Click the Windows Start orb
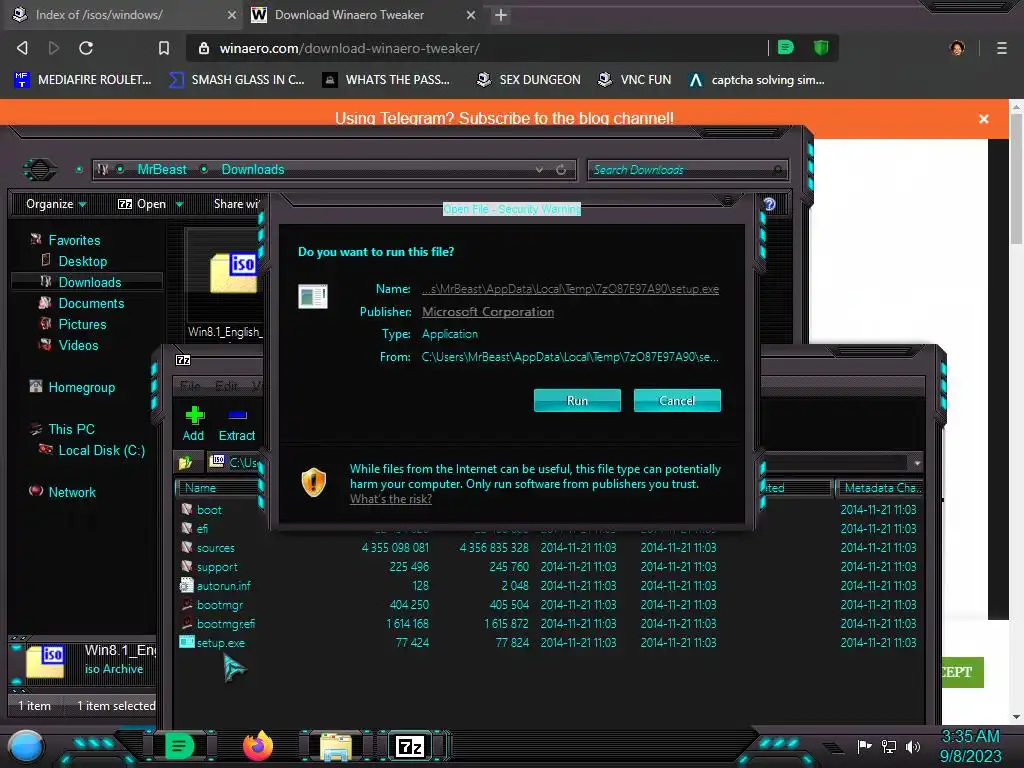1024x768 pixels. 26,746
